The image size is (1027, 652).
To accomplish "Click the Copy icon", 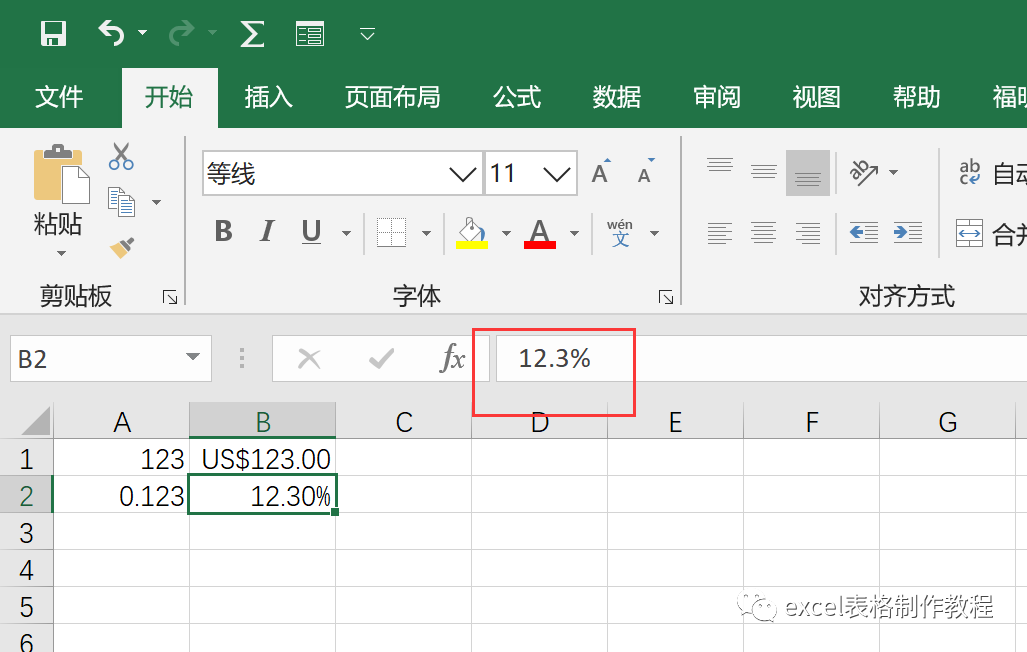I will point(121,202).
